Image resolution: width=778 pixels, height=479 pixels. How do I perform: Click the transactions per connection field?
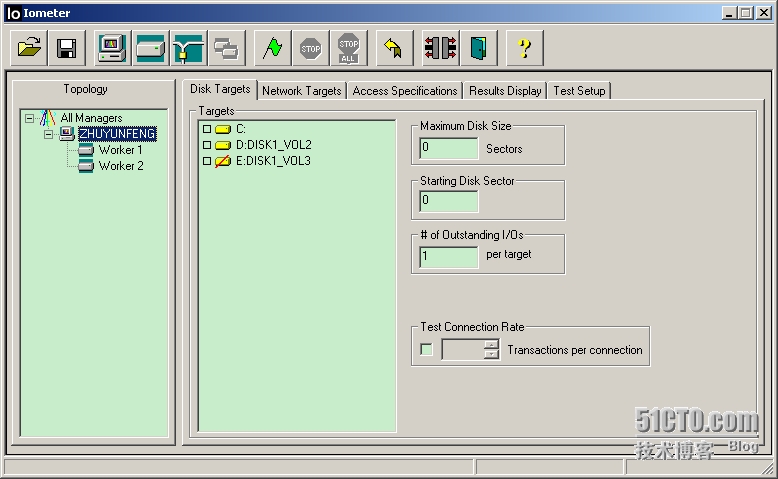463,349
